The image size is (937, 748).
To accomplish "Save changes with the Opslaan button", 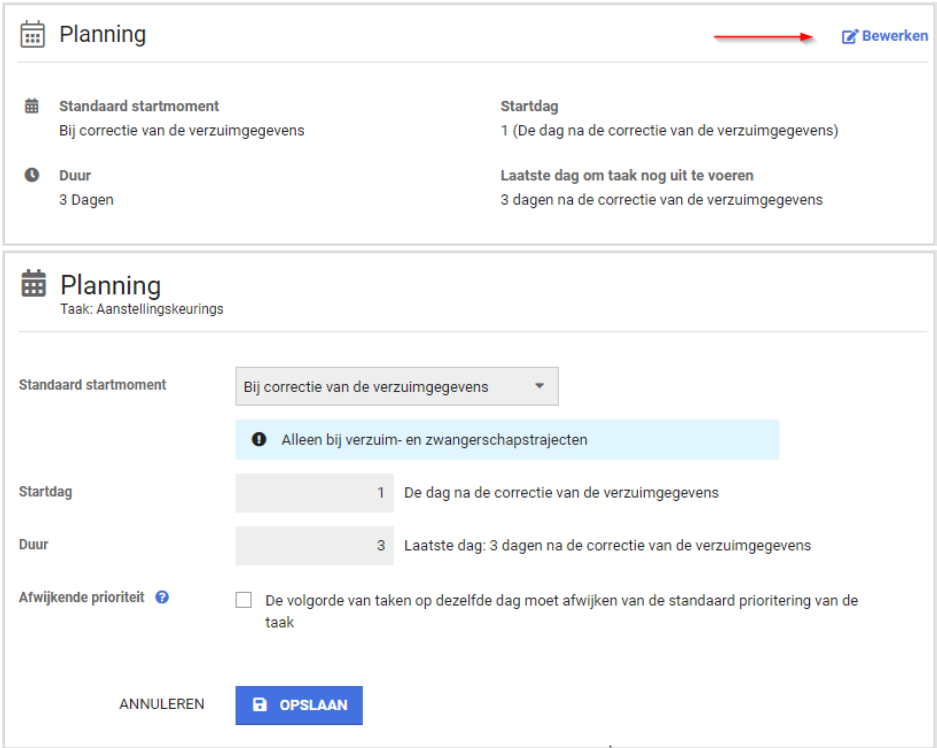I will coord(299,705).
